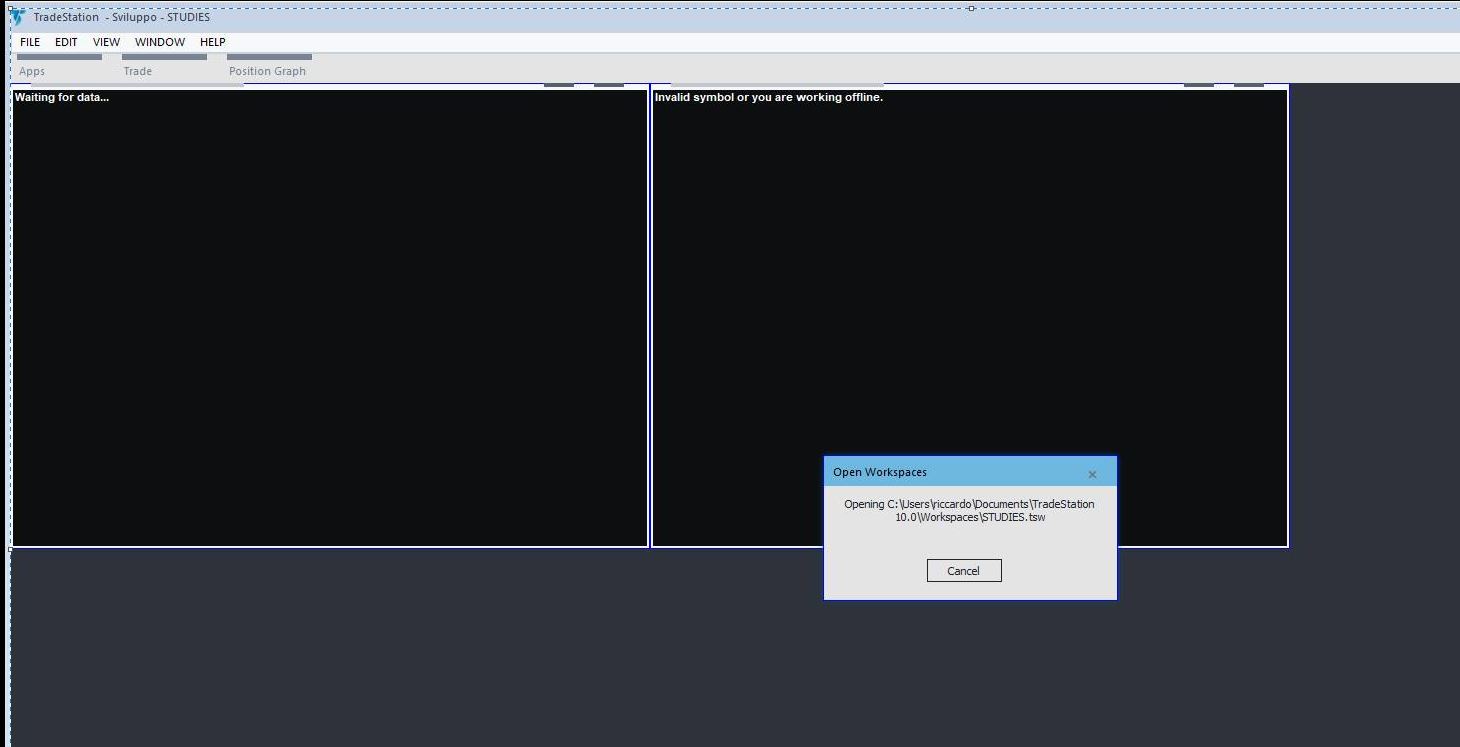Click the "Invalid symbol or you are working offline." message
The width and height of the screenshot is (1460, 747).
point(769,97)
